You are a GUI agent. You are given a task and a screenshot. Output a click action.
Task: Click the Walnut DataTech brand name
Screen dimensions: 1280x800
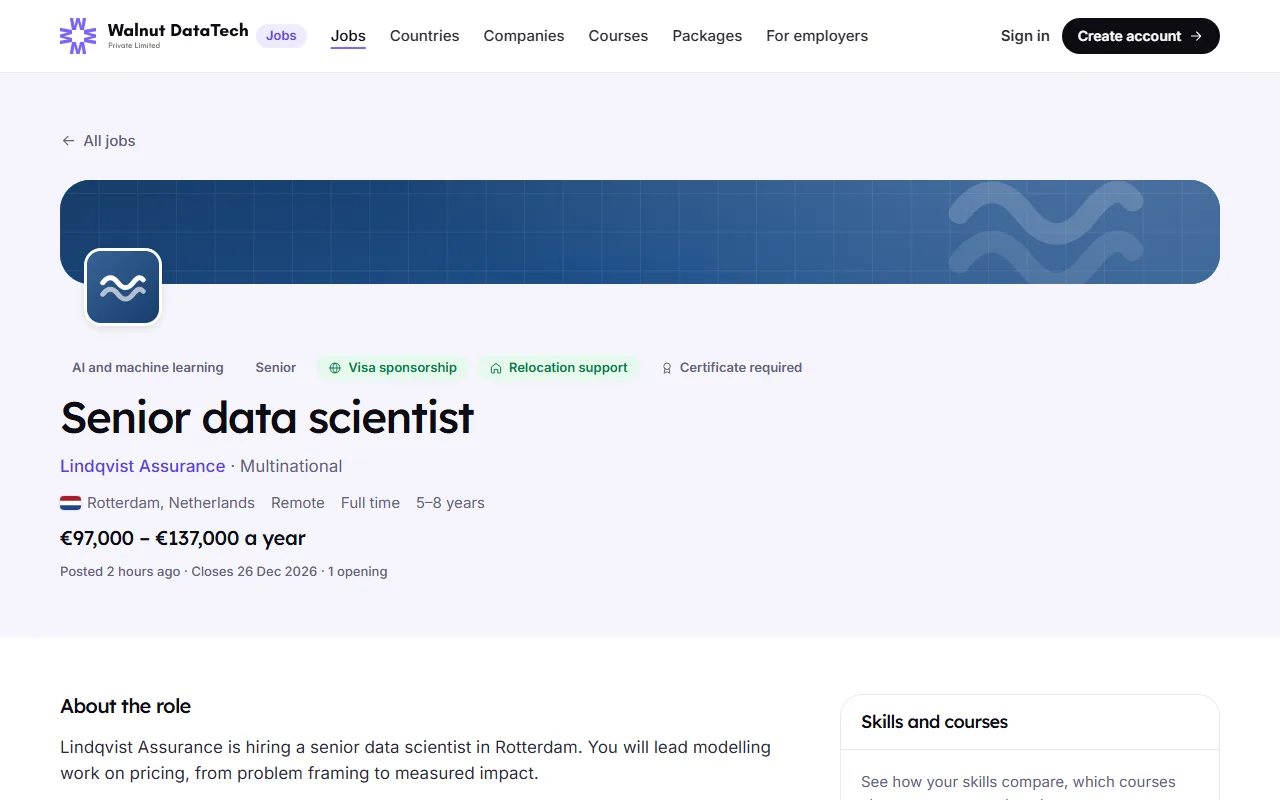[x=178, y=31]
